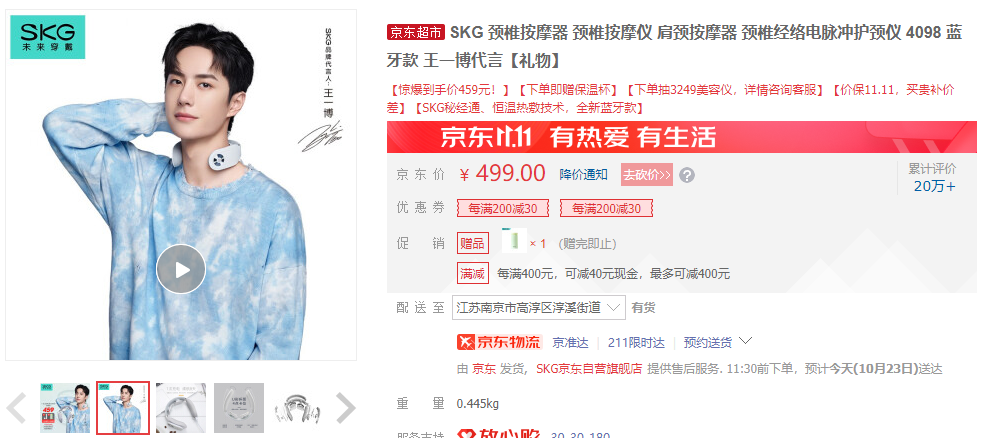Click the previous thumbnails arrow

(x=17, y=408)
